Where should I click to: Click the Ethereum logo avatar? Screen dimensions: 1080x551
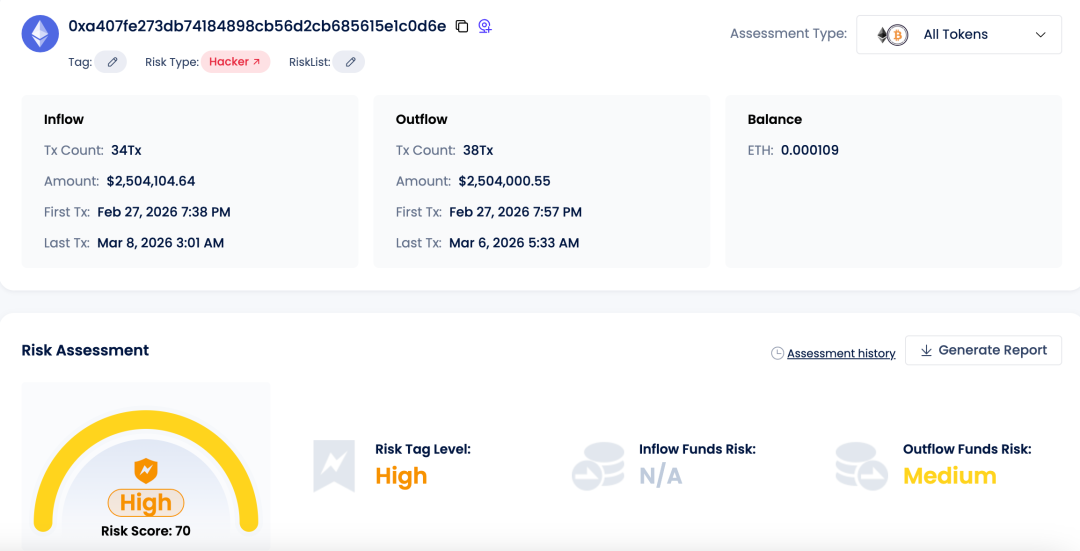pyautogui.click(x=40, y=34)
